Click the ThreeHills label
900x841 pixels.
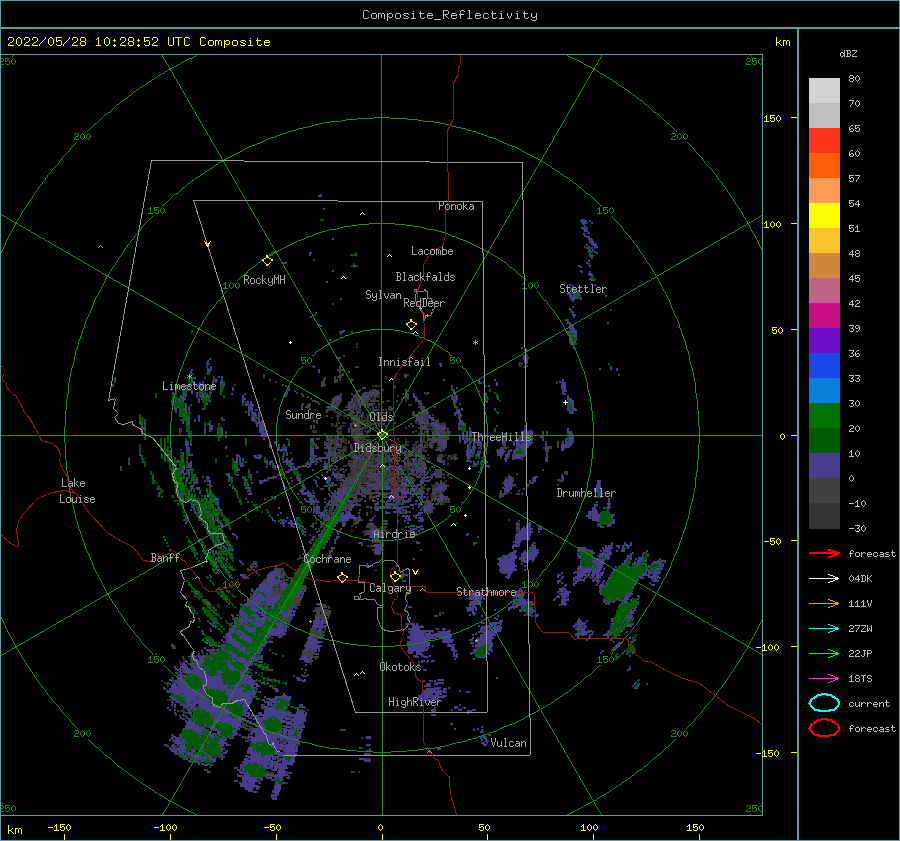click(x=502, y=437)
